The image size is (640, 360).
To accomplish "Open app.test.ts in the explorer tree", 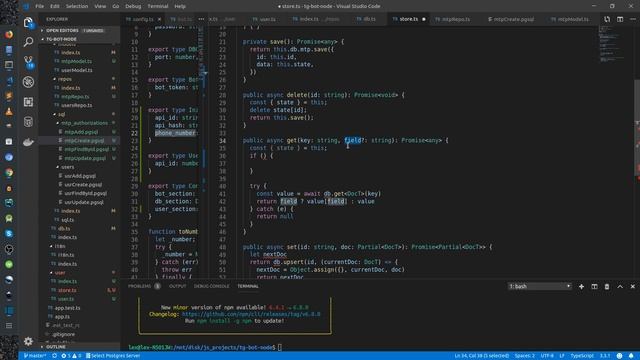I will coord(67,308).
